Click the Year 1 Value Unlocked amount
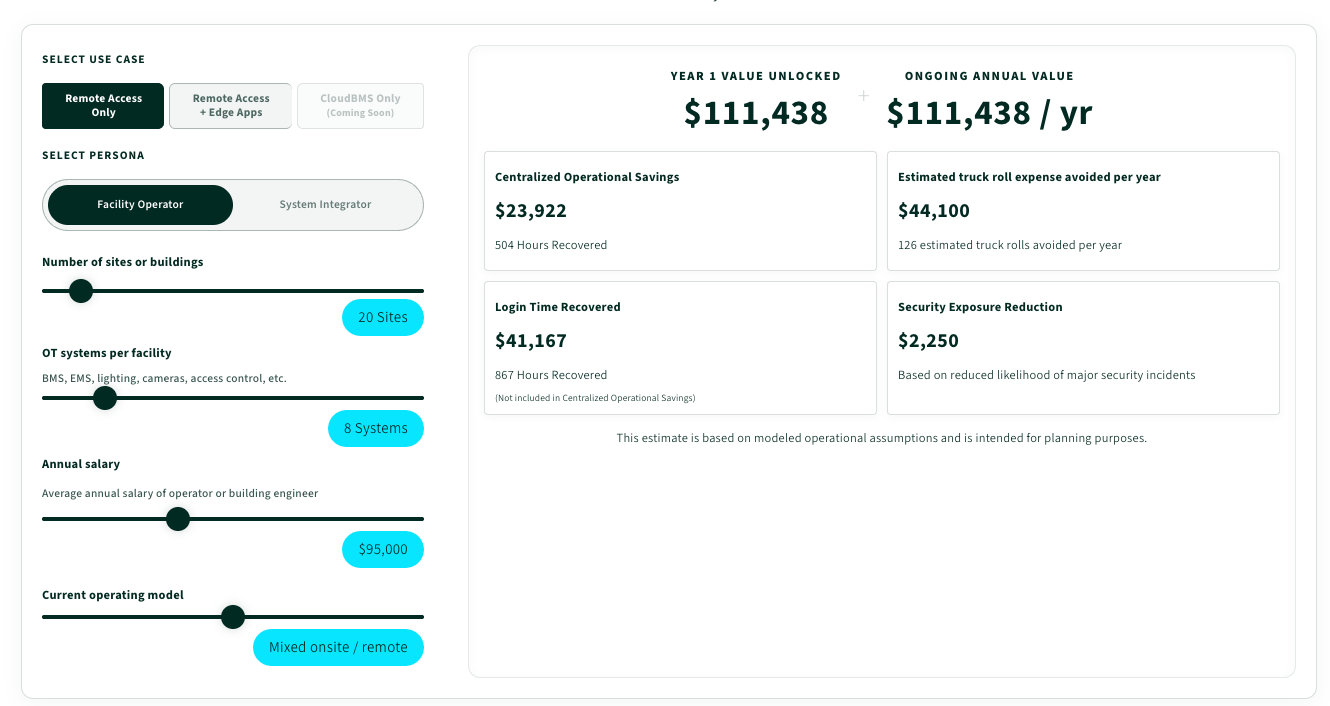 756,113
